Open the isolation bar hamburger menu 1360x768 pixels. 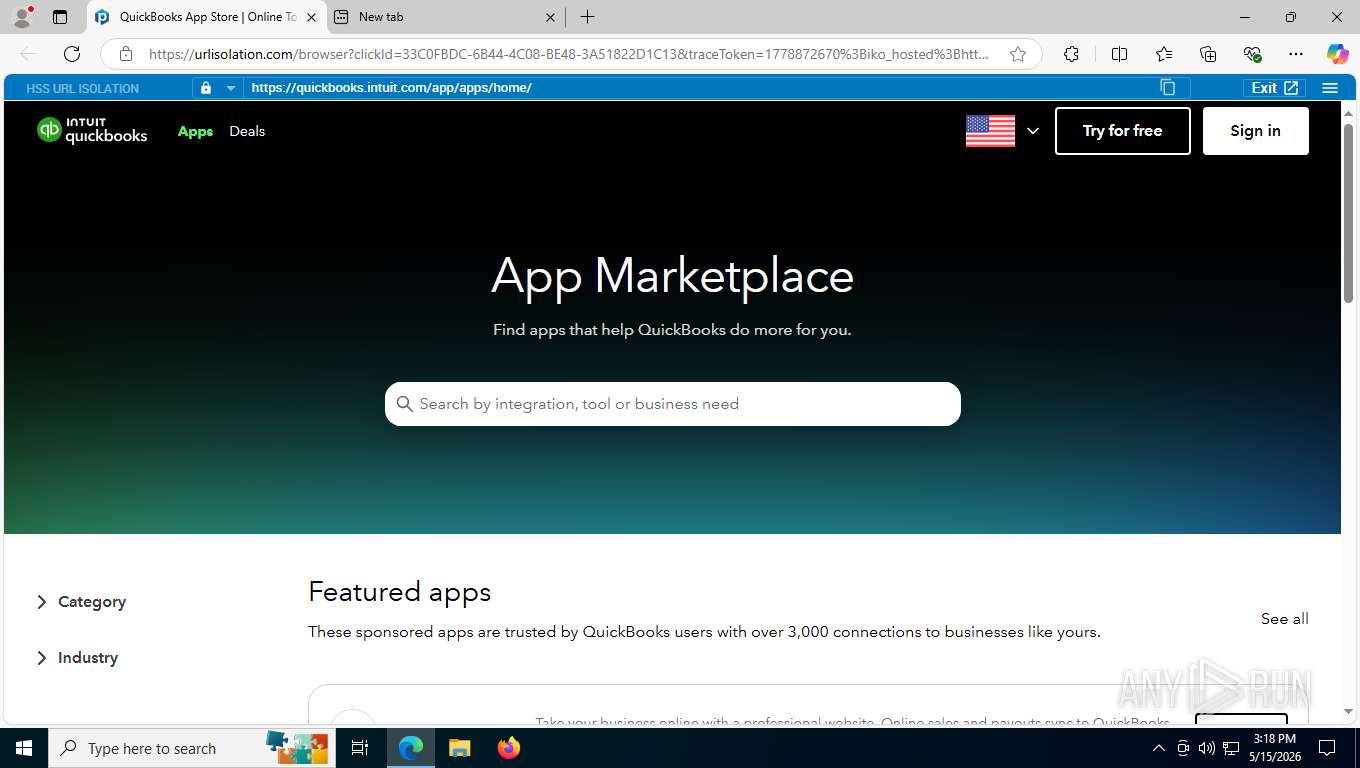(1330, 88)
